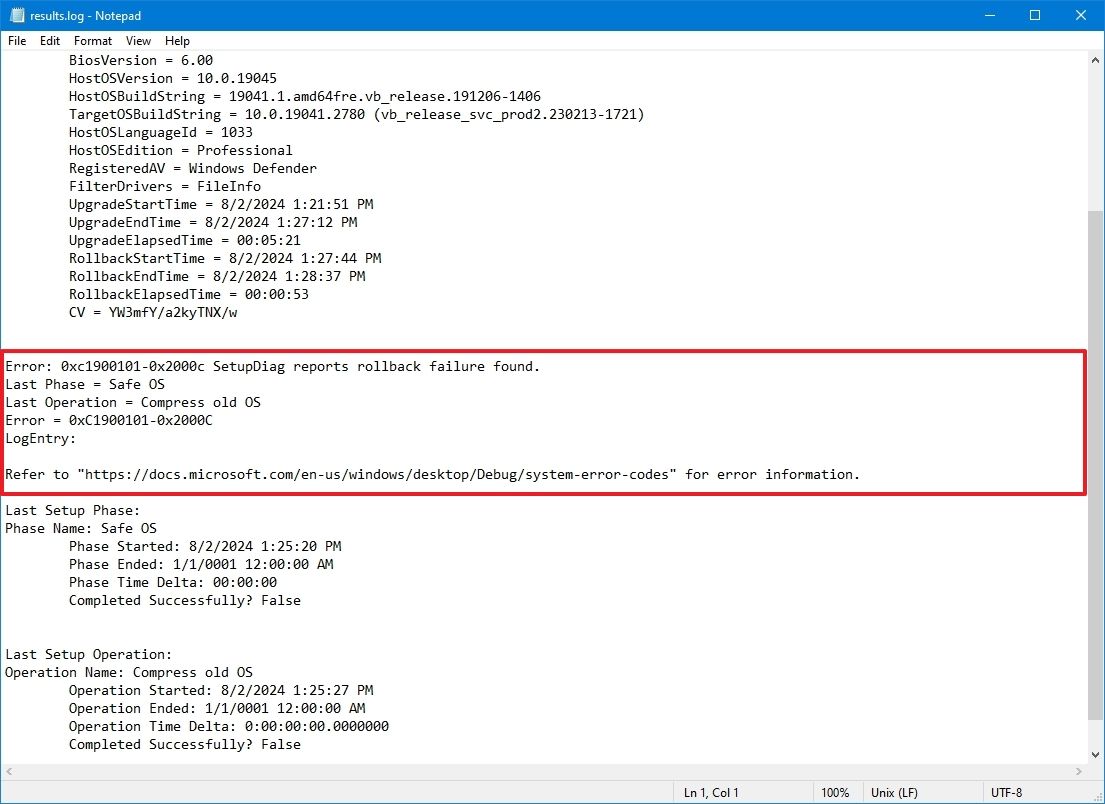Click the scrollbar up arrow
1105x804 pixels.
(x=1093, y=59)
